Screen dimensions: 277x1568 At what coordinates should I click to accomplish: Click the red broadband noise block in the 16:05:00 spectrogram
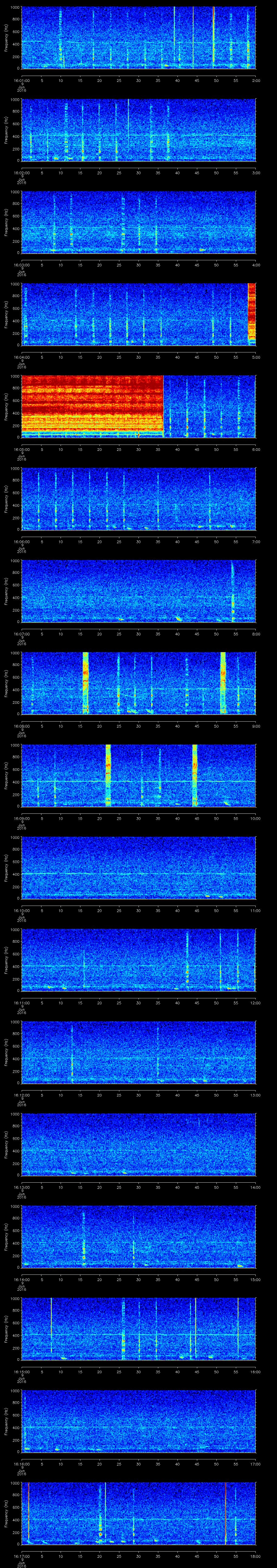(93, 407)
